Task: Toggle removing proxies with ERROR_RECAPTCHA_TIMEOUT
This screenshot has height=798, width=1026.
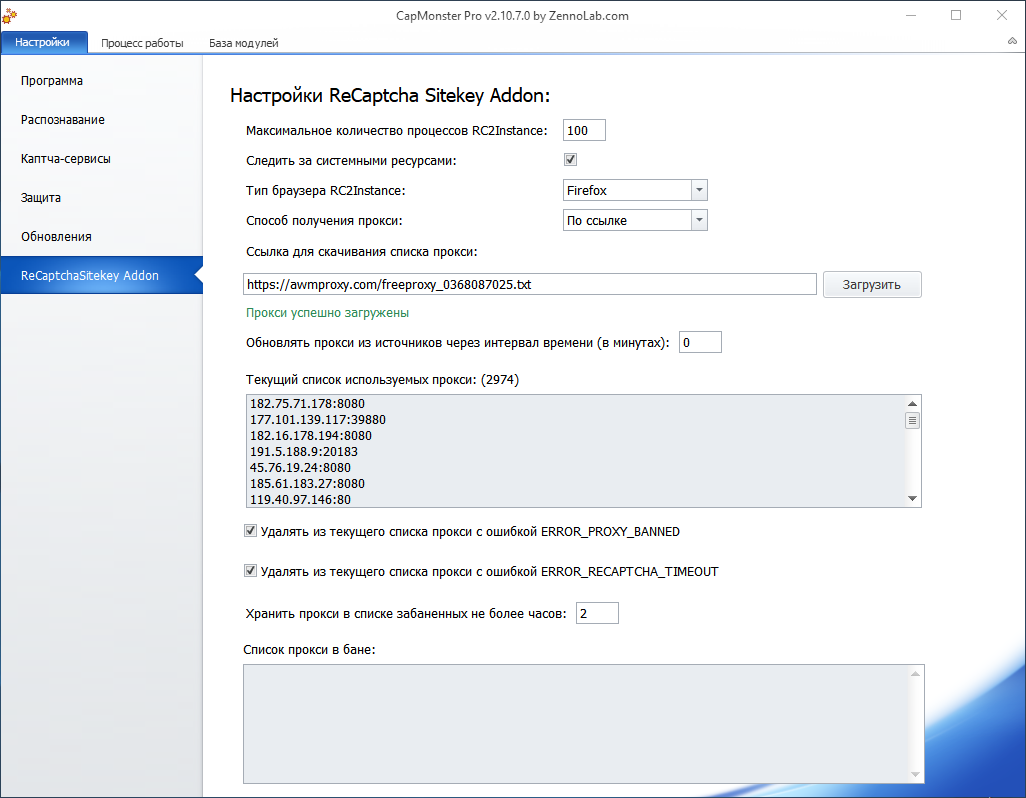Action: pyautogui.click(x=250, y=570)
